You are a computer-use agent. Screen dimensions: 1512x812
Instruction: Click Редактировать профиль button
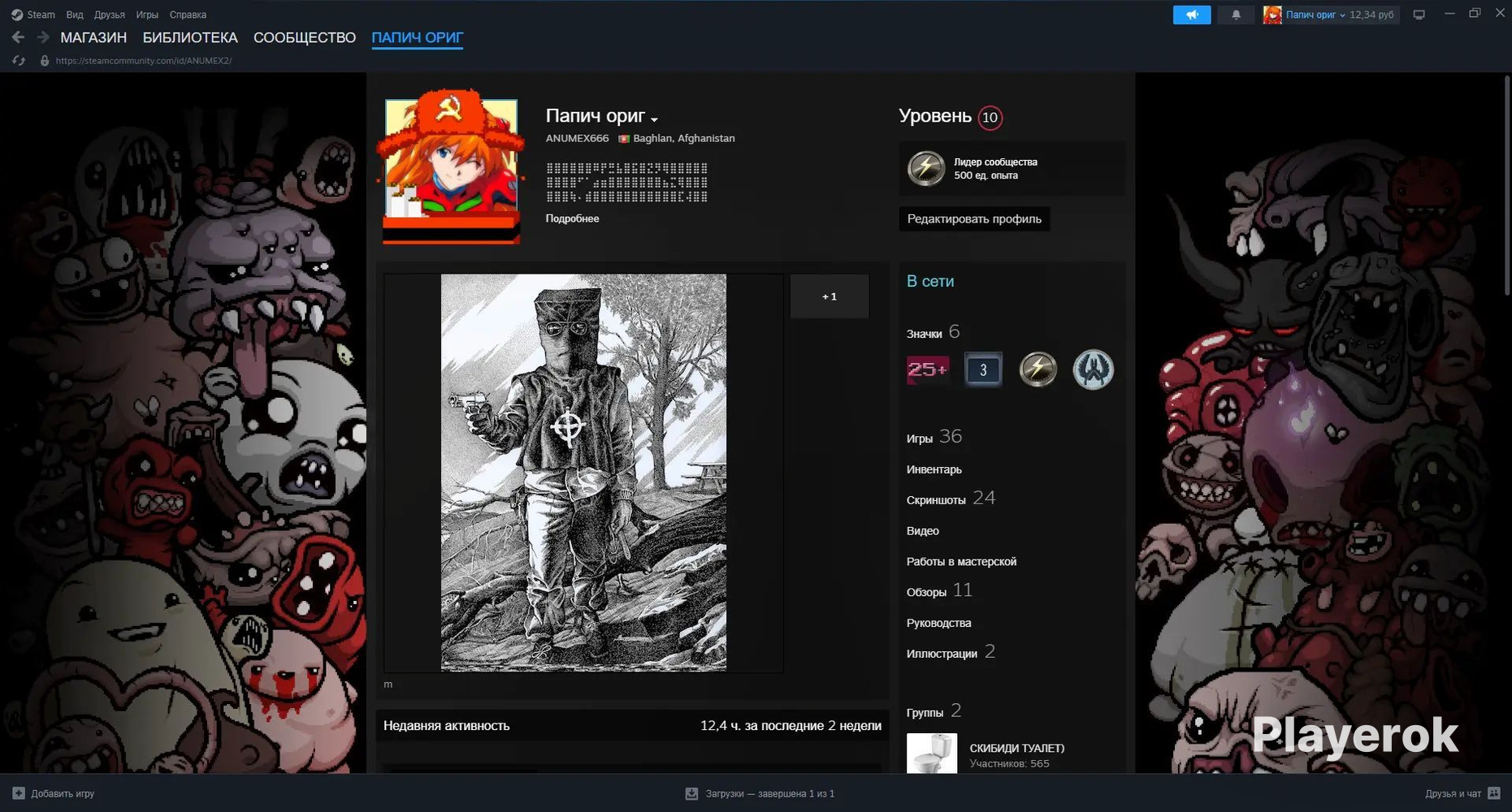974,219
